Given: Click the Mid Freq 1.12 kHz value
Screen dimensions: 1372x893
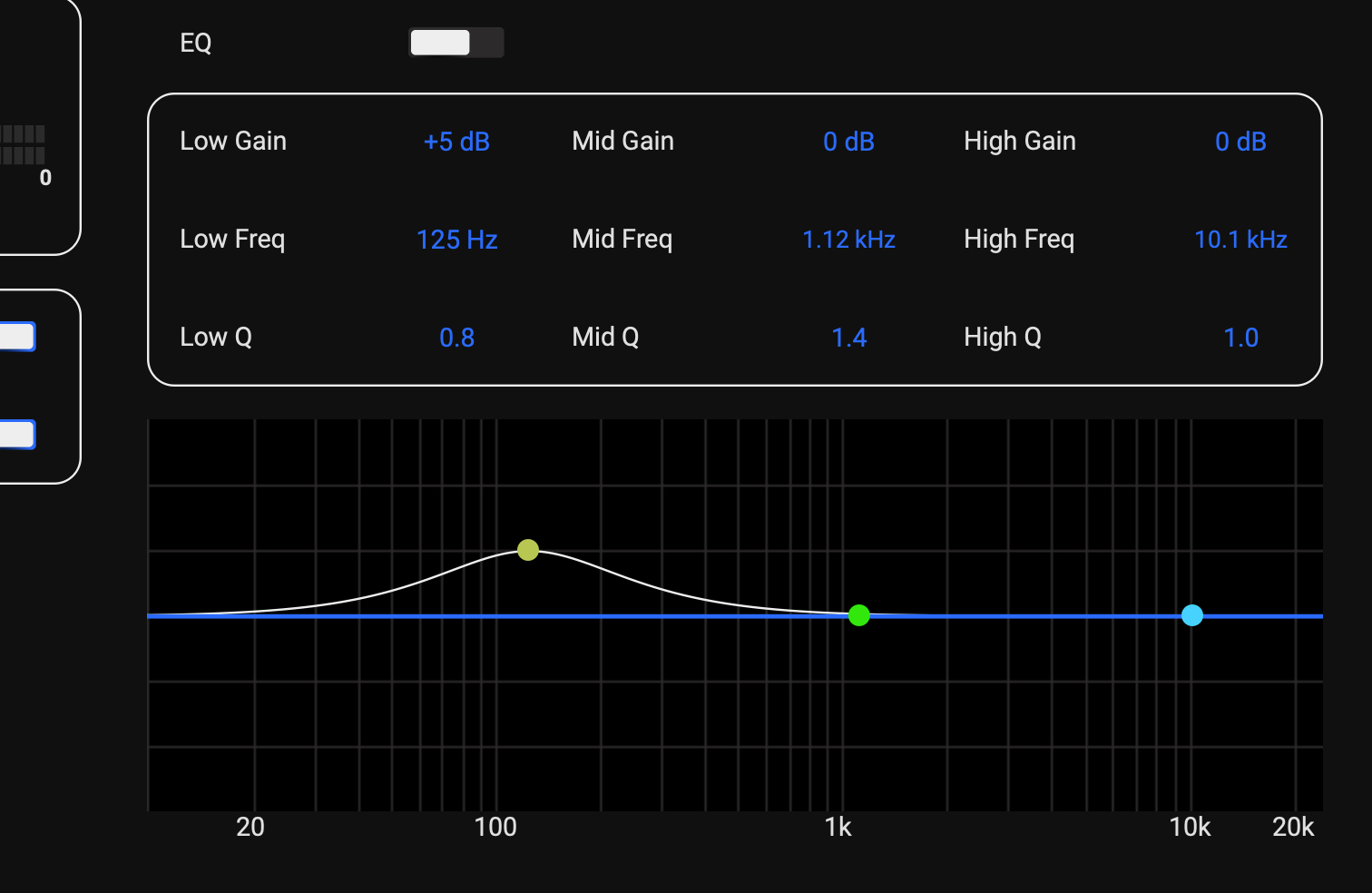Looking at the screenshot, I should point(848,240).
